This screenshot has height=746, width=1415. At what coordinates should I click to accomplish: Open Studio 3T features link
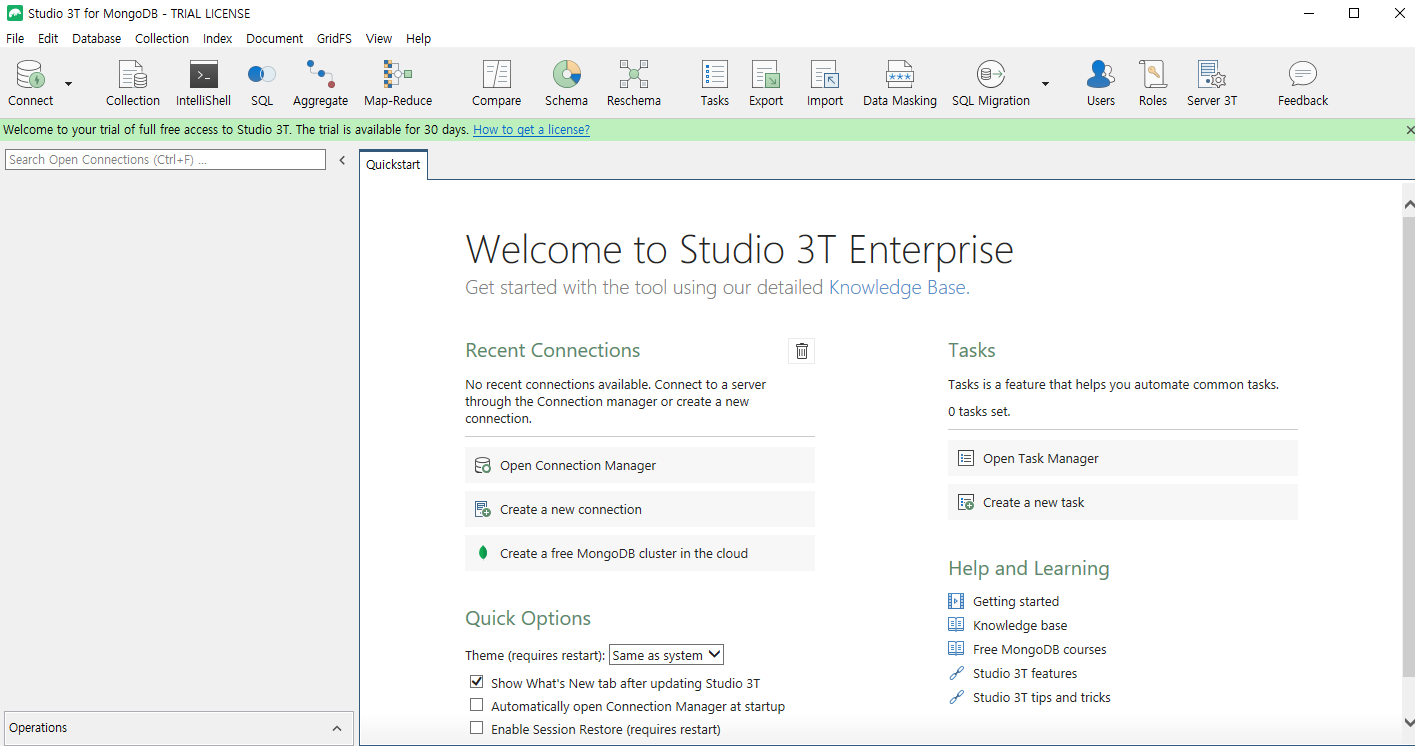tap(1025, 673)
